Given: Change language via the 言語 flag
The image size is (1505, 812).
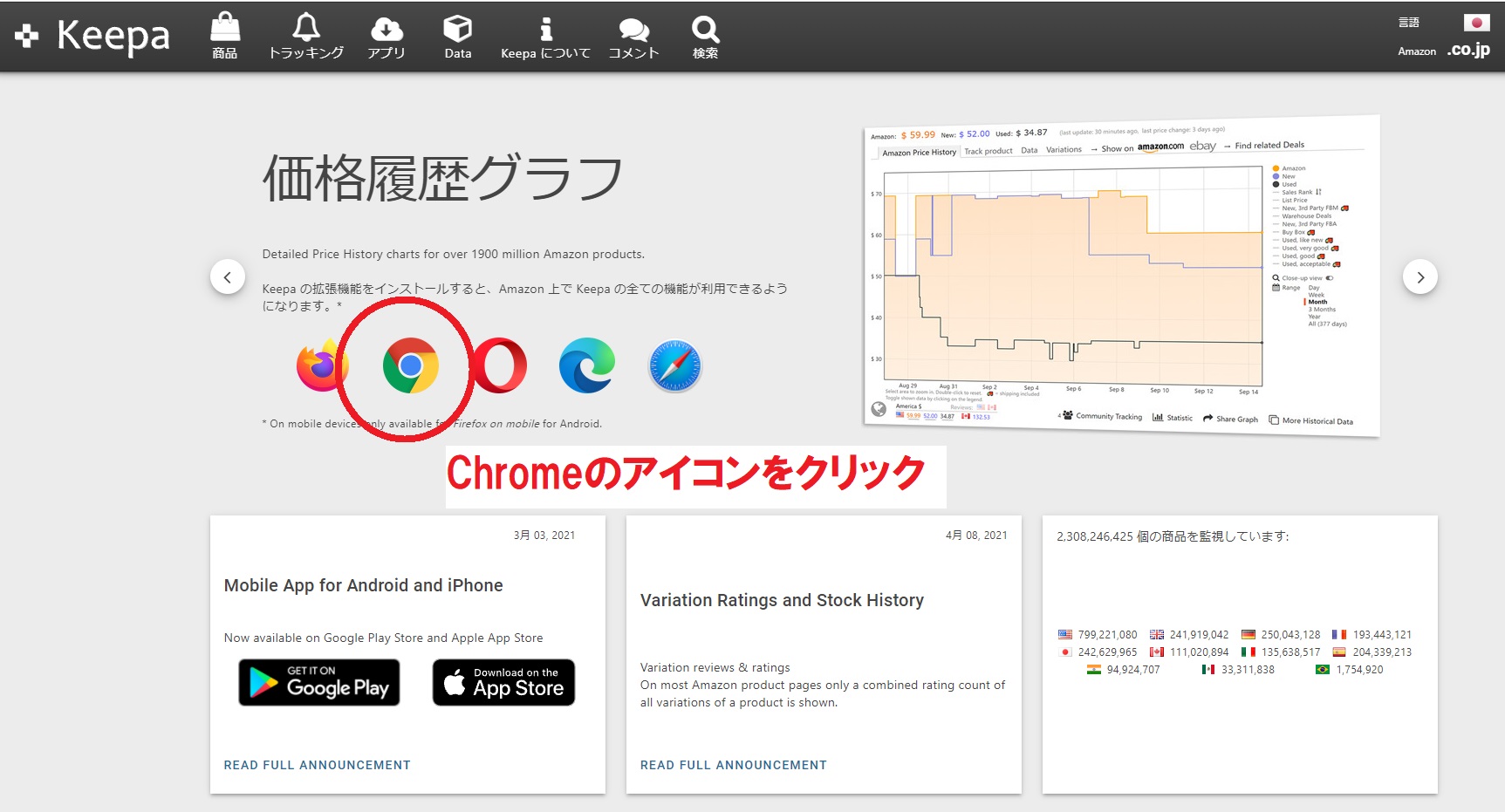Looking at the screenshot, I should tap(1476, 23).
